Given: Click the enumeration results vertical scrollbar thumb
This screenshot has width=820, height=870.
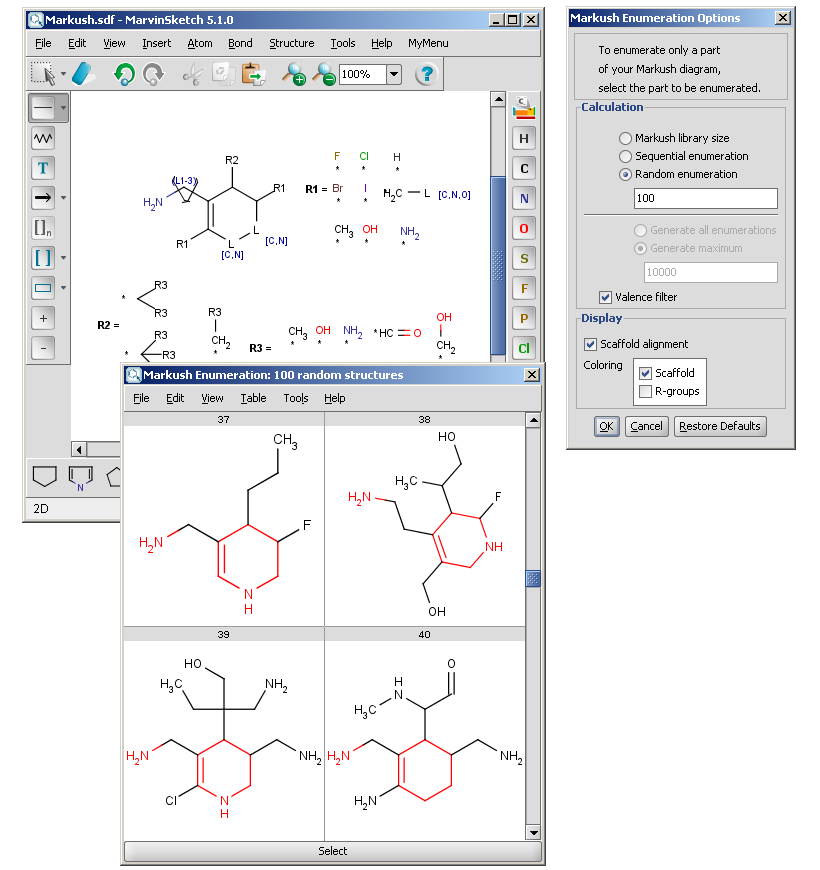Looking at the screenshot, I should (533, 579).
